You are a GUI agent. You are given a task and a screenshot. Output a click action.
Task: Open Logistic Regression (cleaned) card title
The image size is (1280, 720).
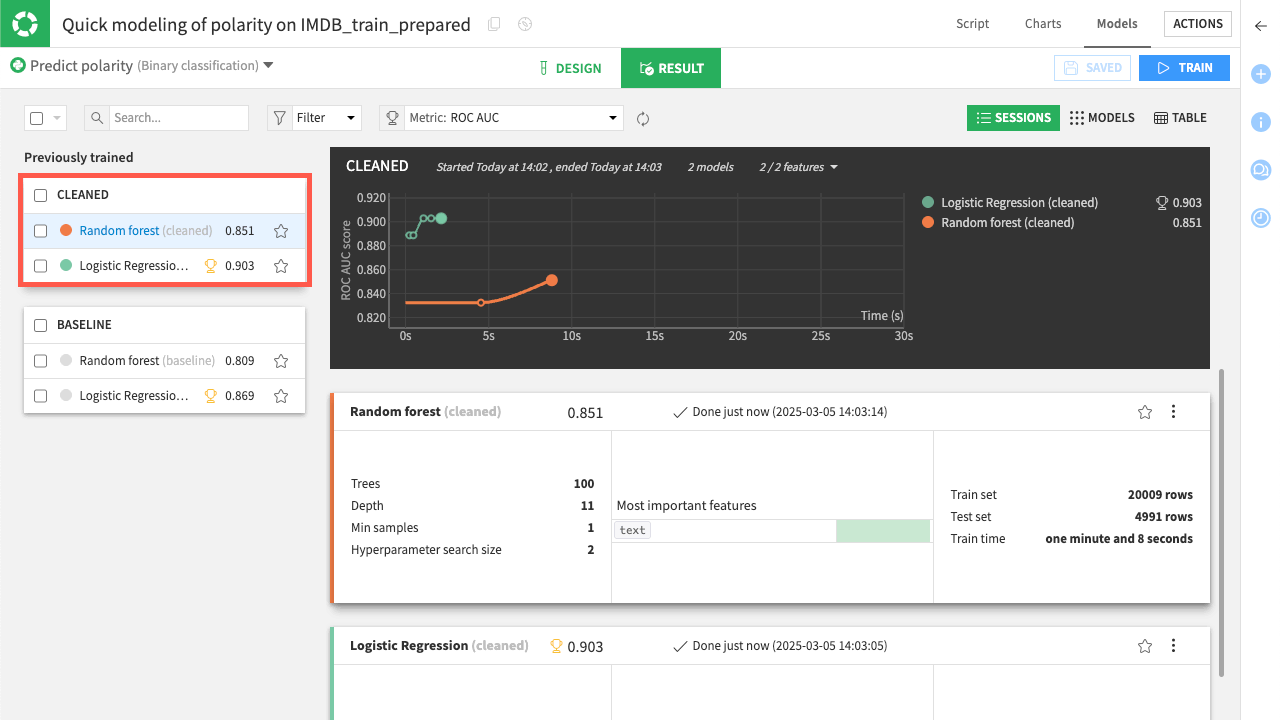(439, 646)
